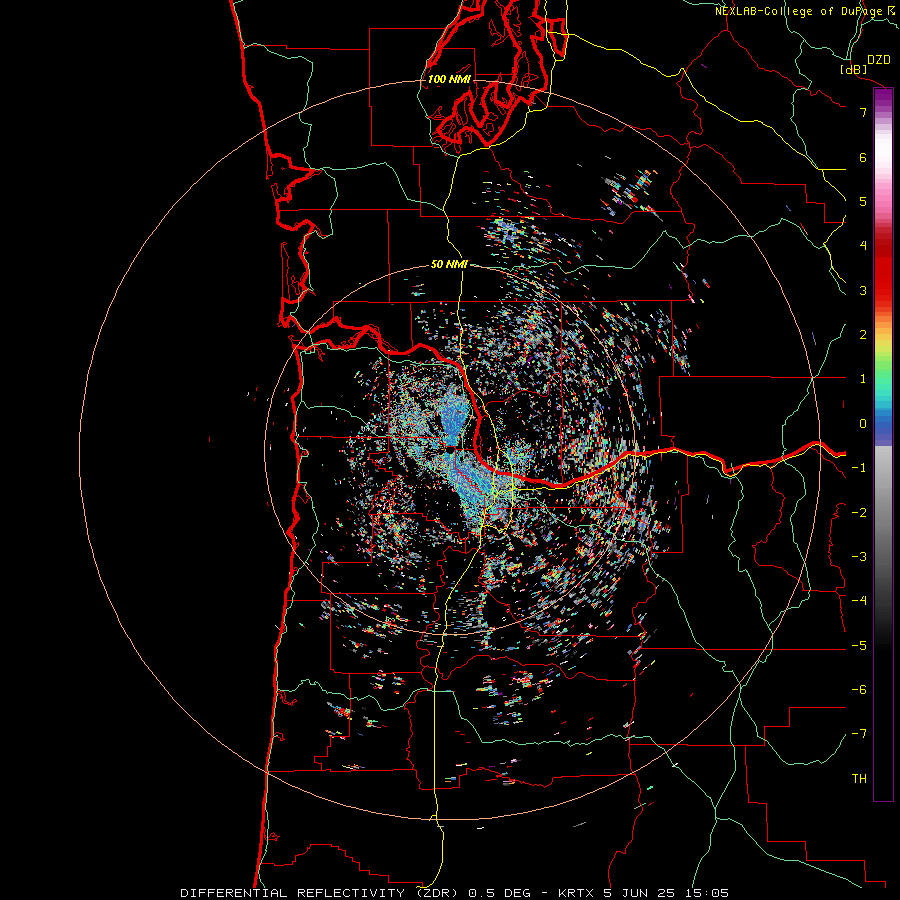Click the 2 dB tick label
Screen dimensions: 900x900
coord(863,335)
